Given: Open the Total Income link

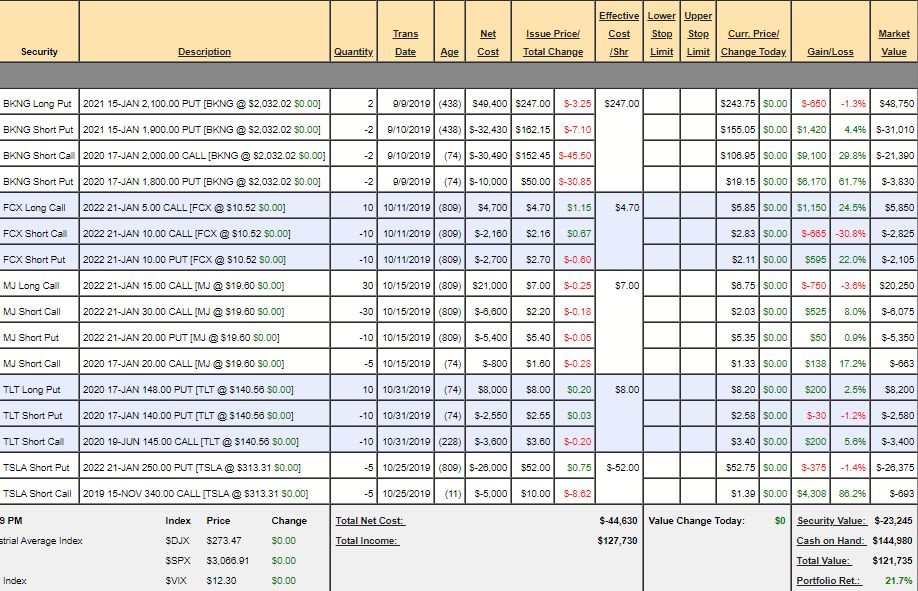Looking at the screenshot, I should tap(367, 541).
